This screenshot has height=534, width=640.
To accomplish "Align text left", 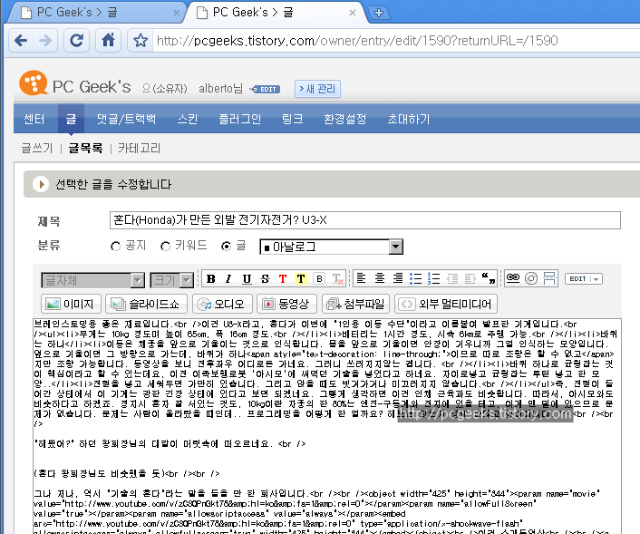I will [361, 278].
